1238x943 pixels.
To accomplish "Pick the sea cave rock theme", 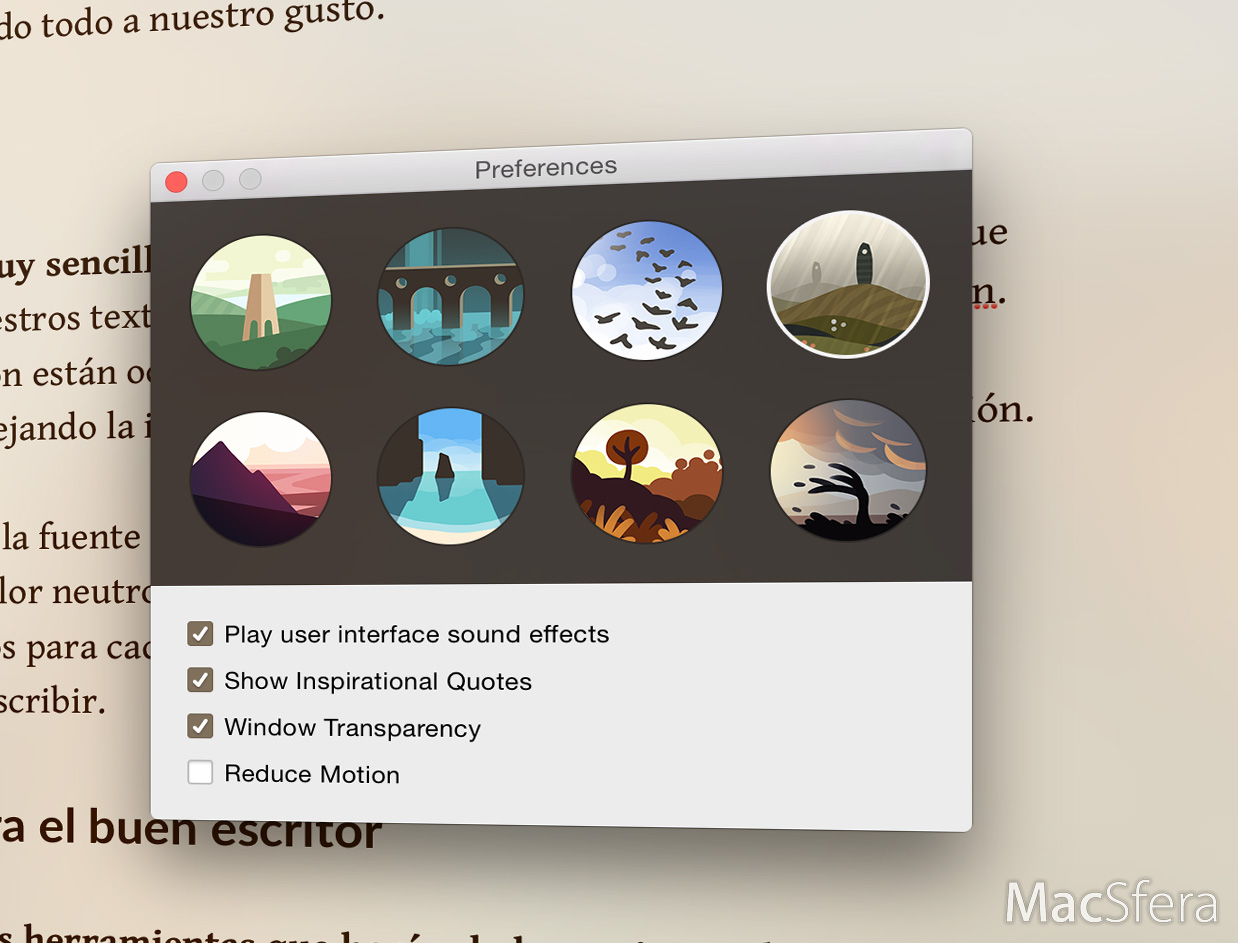I will [x=451, y=476].
